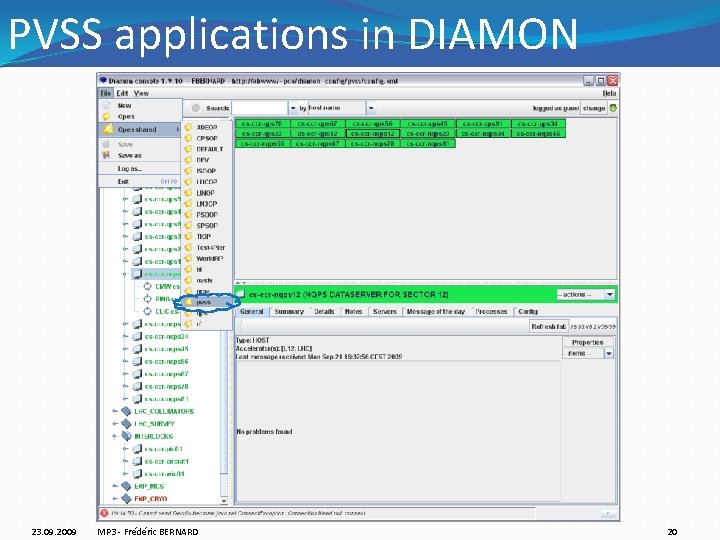Expand the LHC_COLLIMATORS tree node
Screen dimensions: 720x540
[x=115, y=411]
